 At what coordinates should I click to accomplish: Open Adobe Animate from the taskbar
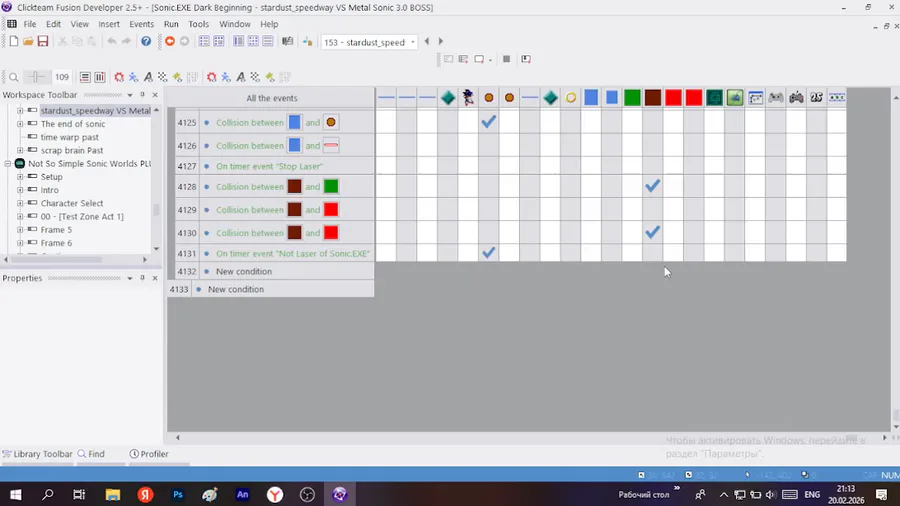click(242, 495)
